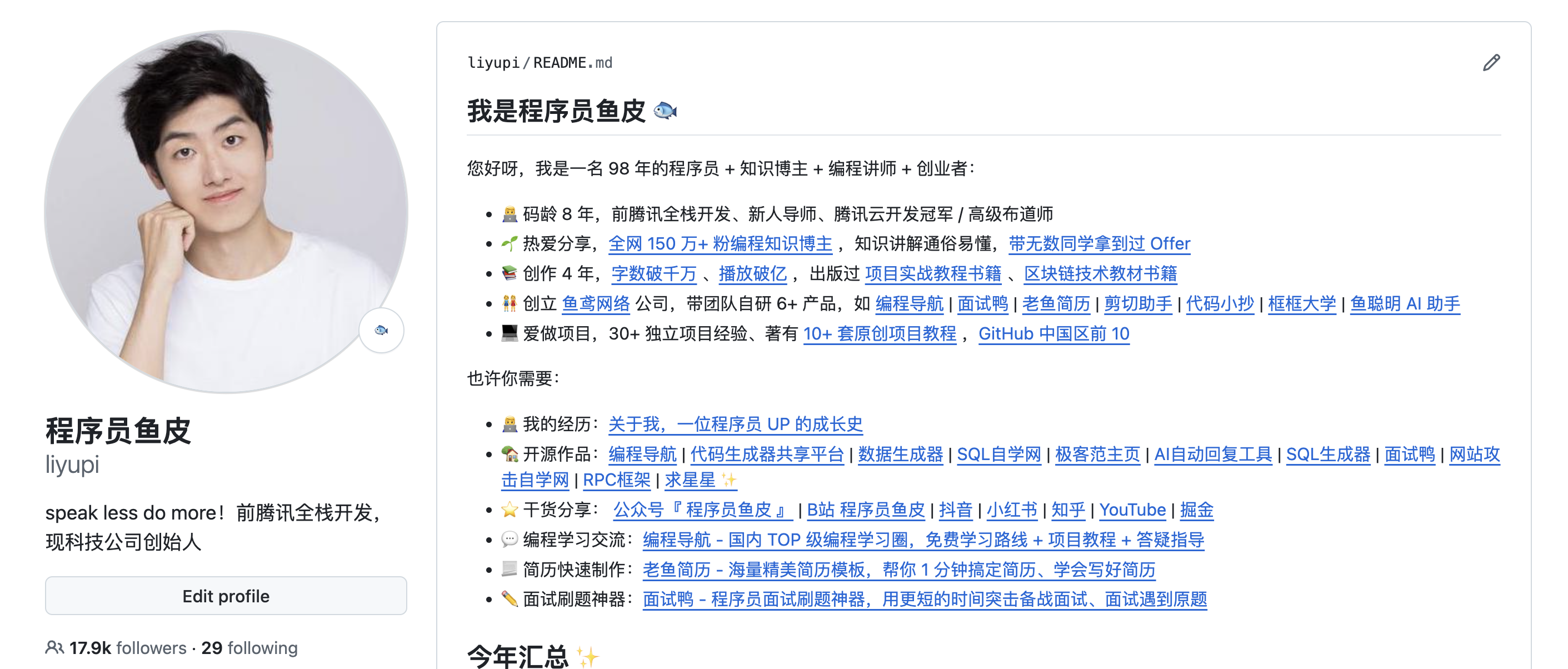Open 编程导航 link under 开源作品

[x=642, y=454]
